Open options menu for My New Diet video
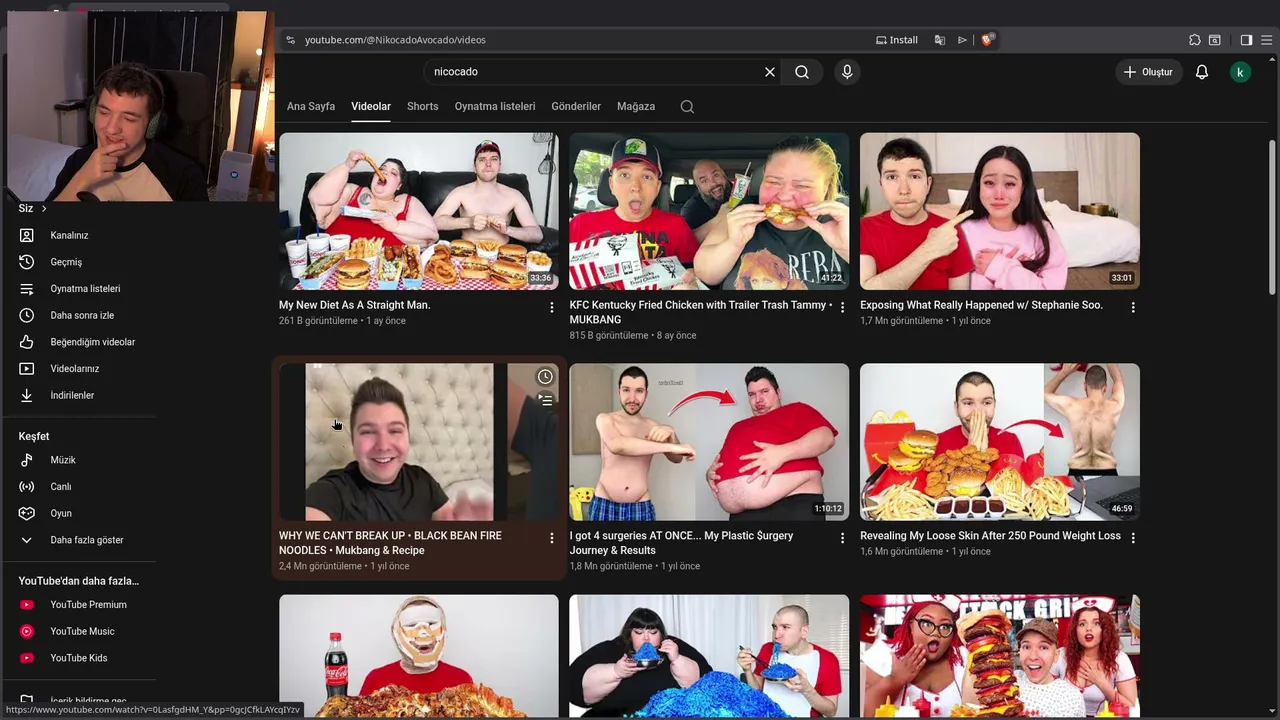This screenshot has height=720, width=1280. 551,308
